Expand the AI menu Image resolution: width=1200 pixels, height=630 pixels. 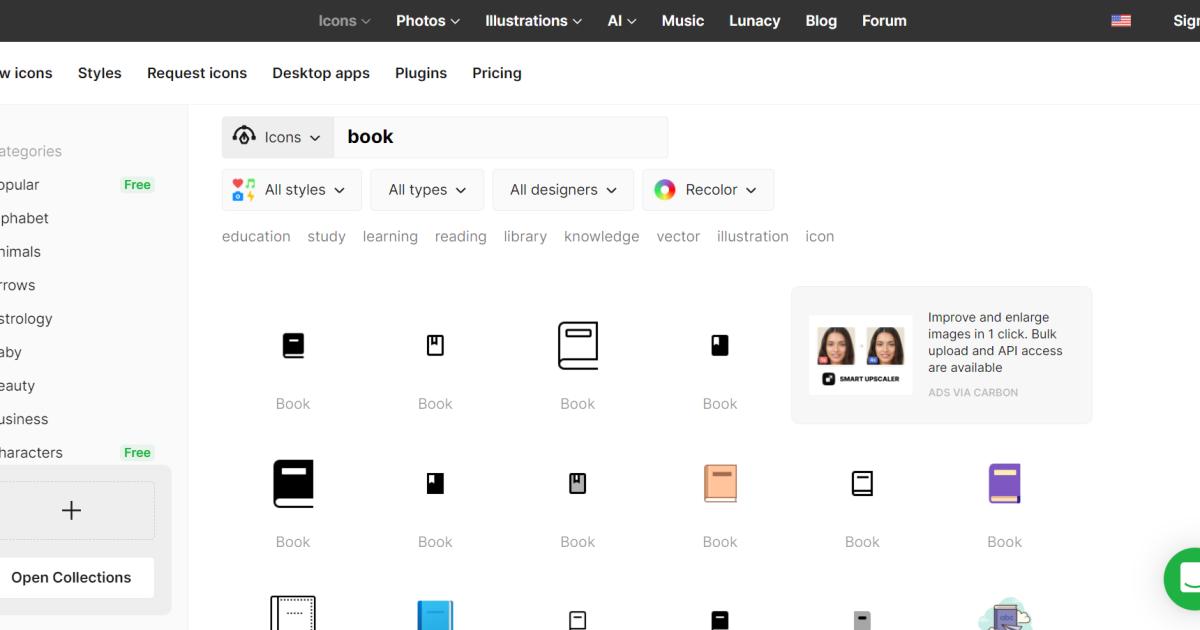[622, 21]
